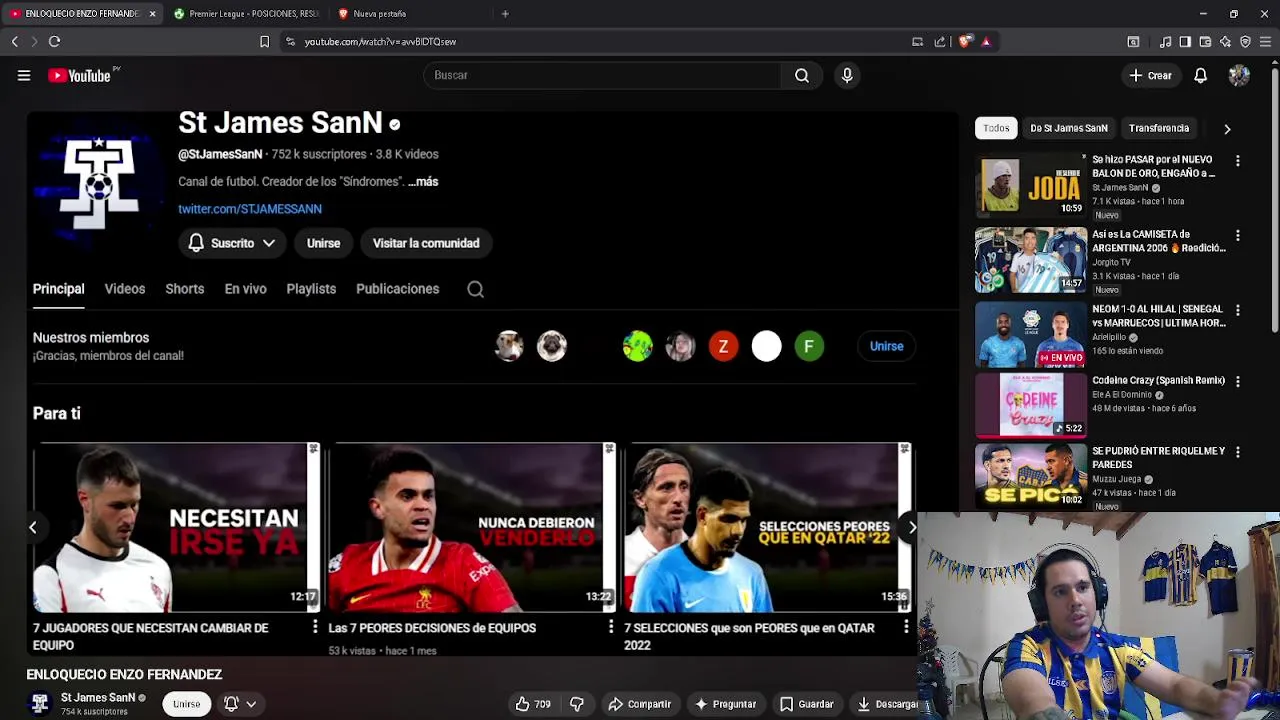Switch to the Videos tab
The width and height of the screenshot is (1280, 720).
(x=125, y=289)
